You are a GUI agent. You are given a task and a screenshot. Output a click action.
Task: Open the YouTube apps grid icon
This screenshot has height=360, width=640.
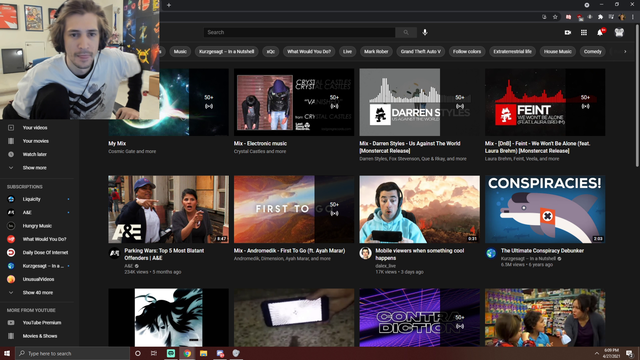click(584, 32)
